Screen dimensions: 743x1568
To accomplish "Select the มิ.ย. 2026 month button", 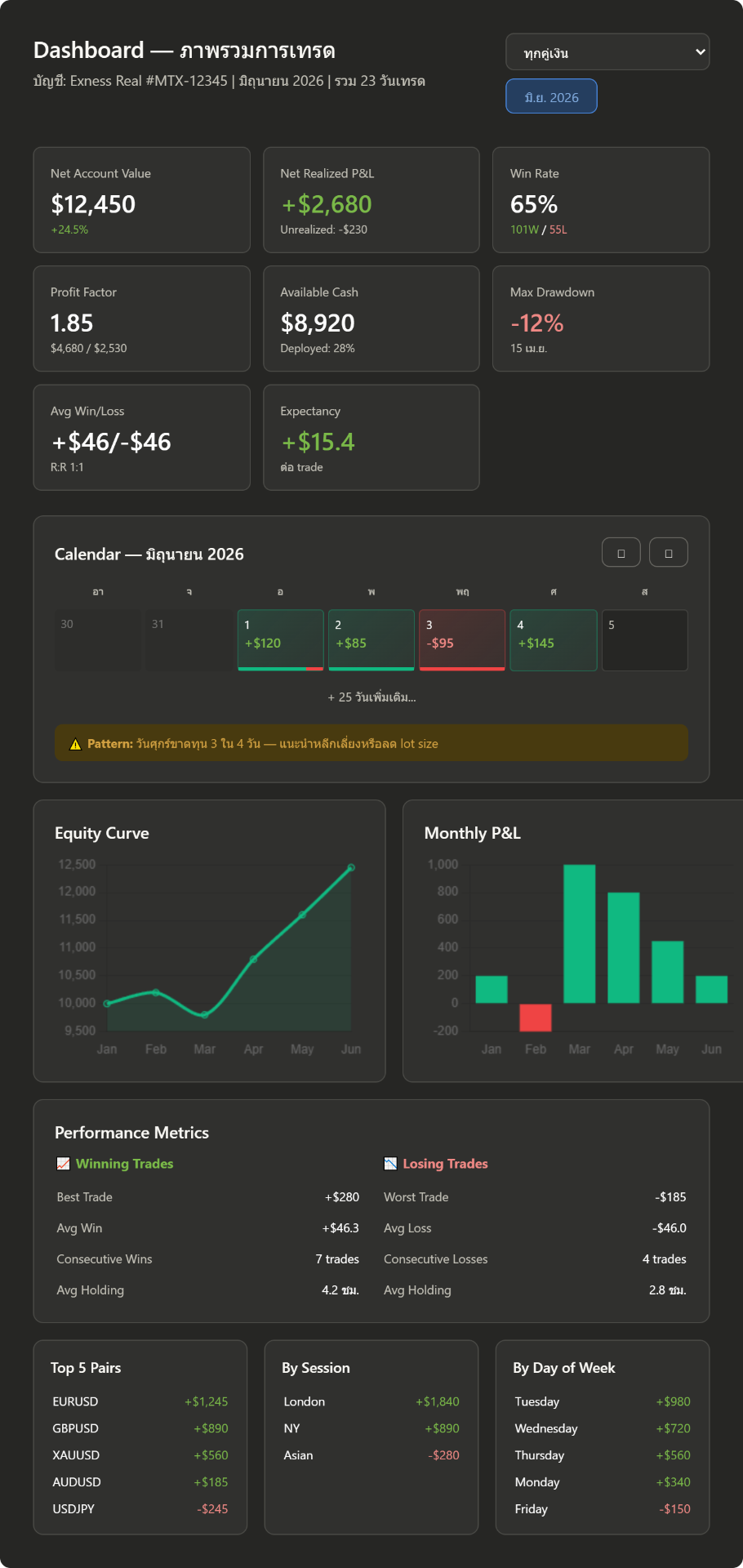I will pyautogui.click(x=551, y=96).
